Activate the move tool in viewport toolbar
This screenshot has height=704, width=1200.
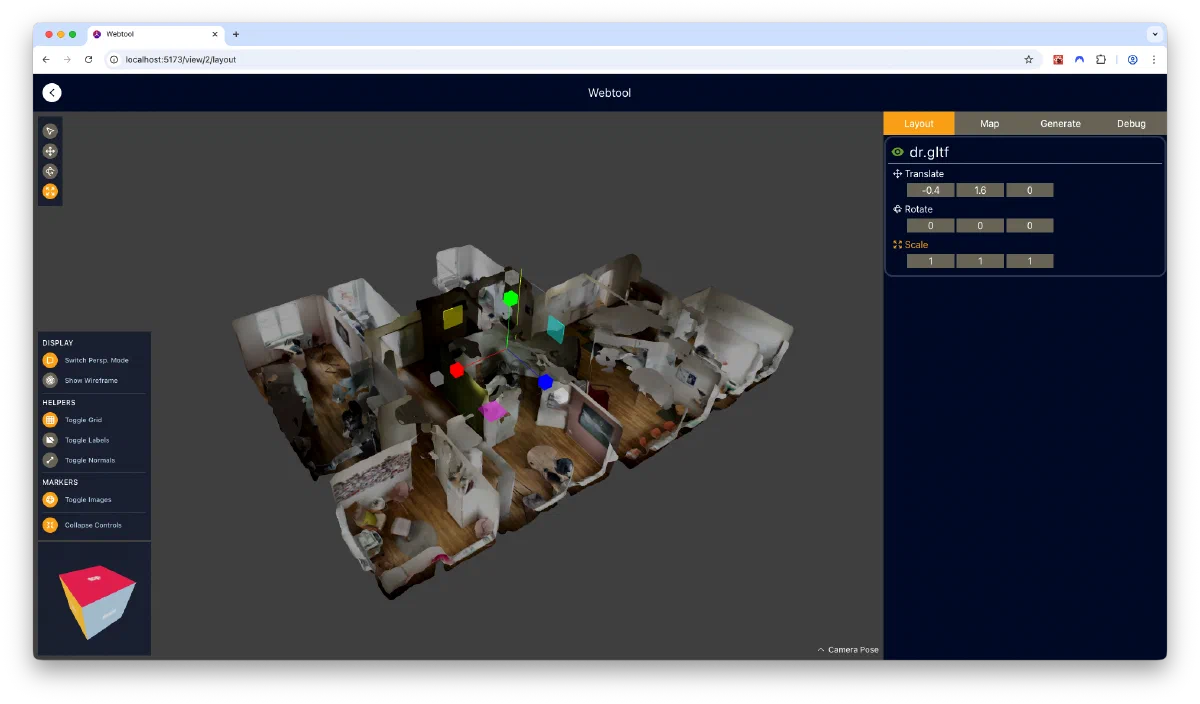pos(50,151)
